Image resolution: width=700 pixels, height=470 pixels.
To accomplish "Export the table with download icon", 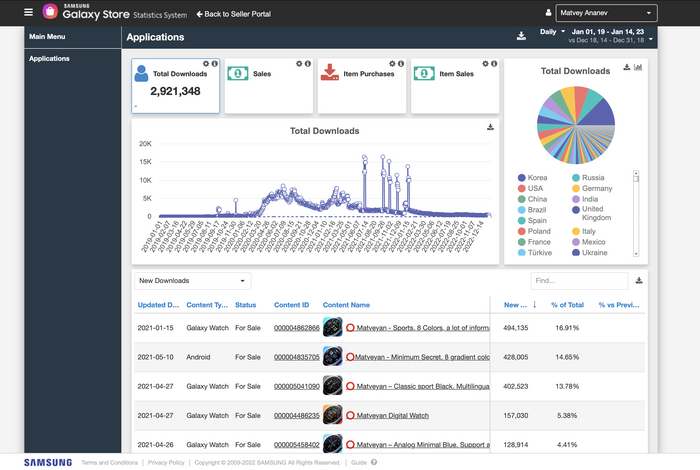I will (639, 280).
